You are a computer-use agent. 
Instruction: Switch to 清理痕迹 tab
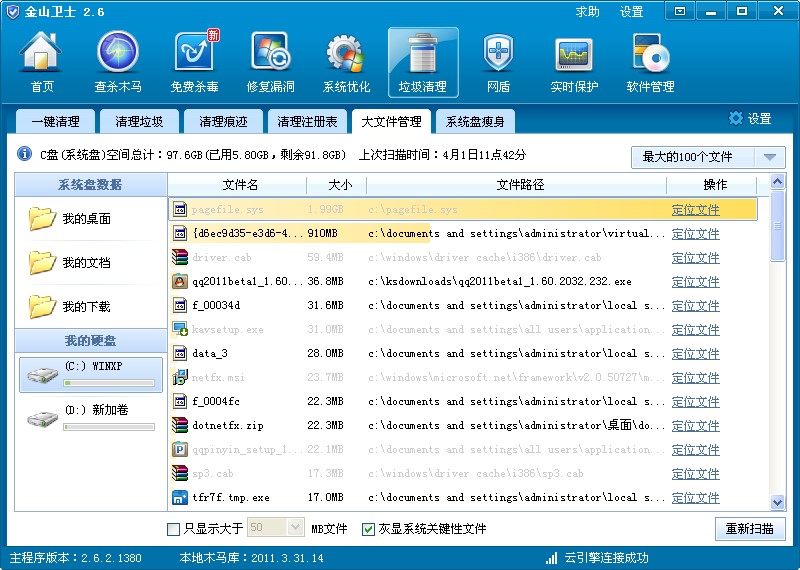(x=223, y=121)
